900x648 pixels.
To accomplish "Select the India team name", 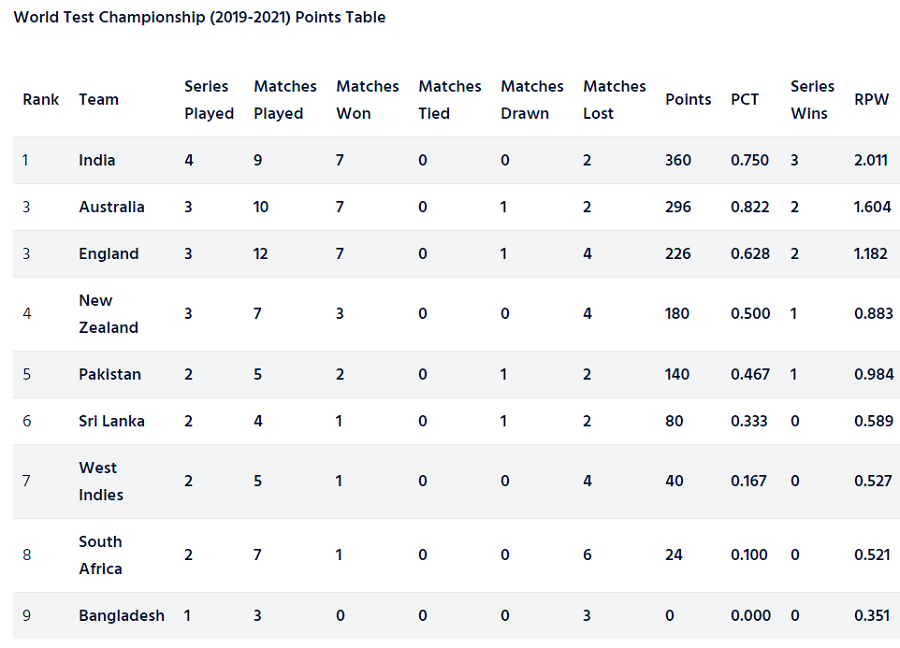I will point(96,160).
